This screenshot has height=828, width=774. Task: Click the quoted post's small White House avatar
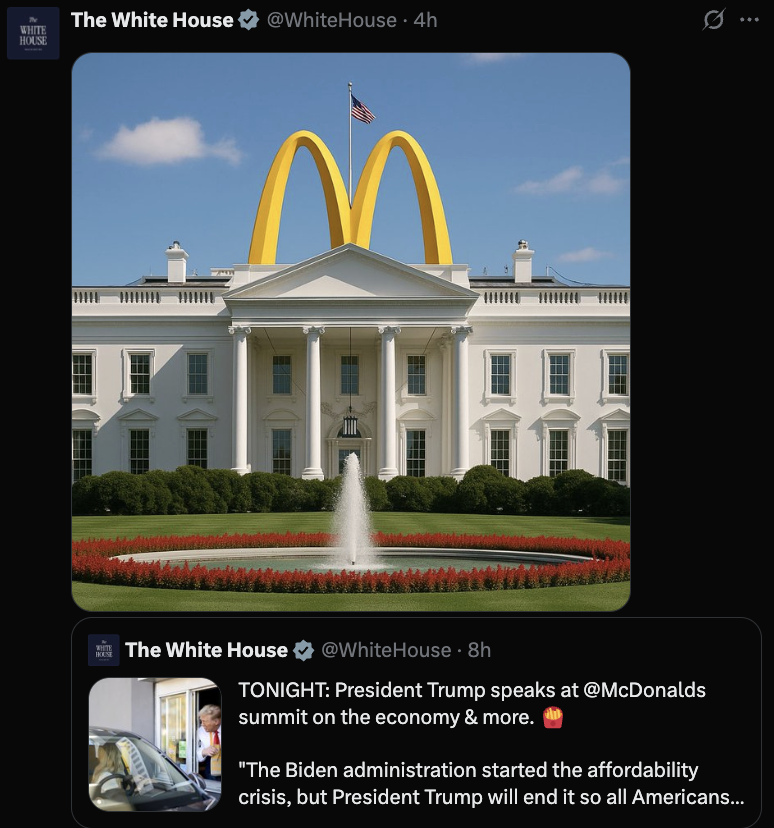(x=103, y=650)
